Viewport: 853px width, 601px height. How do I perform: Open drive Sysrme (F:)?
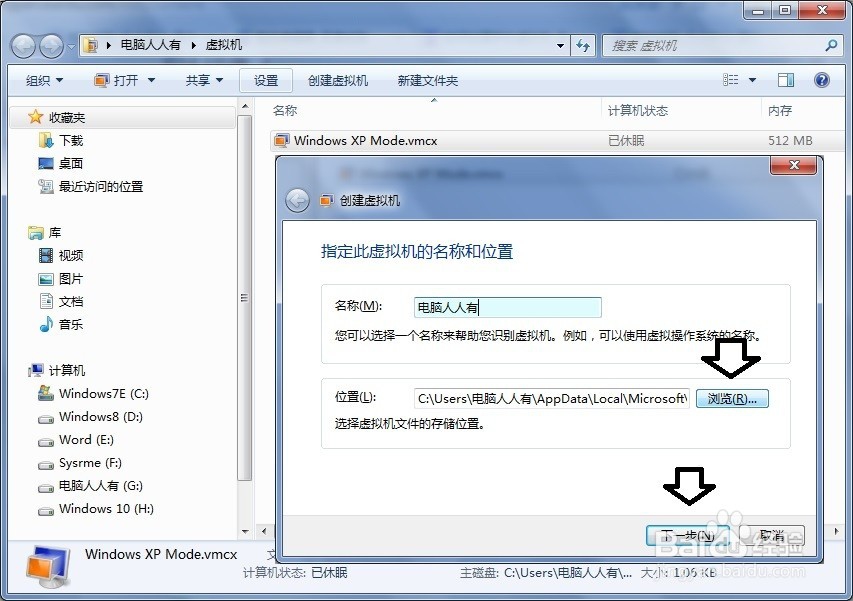90,463
